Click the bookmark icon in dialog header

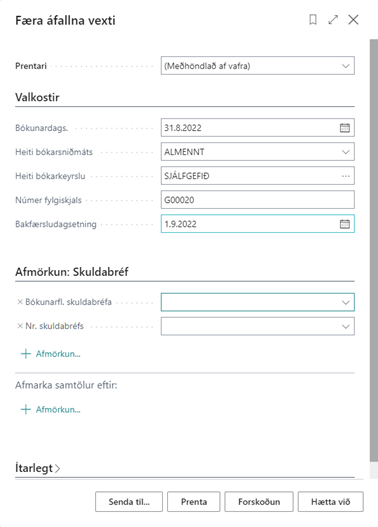(x=313, y=20)
